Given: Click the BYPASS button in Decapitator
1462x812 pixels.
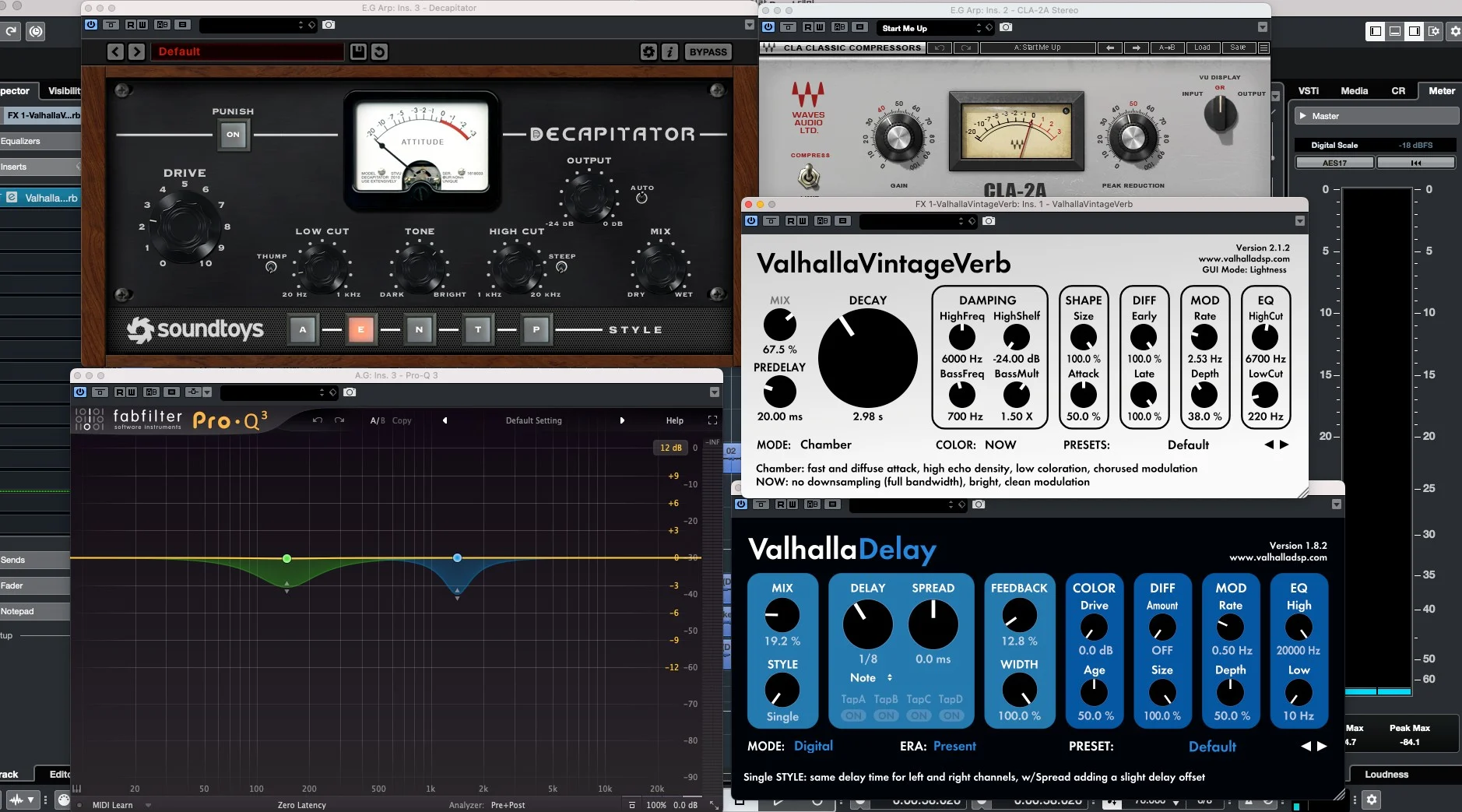Looking at the screenshot, I should pos(708,51).
